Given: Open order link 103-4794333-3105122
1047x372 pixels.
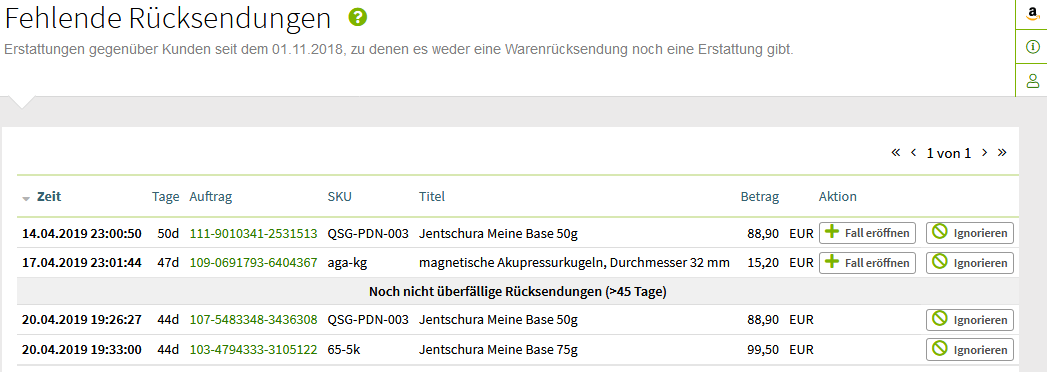Looking at the screenshot, I should [x=254, y=350].
